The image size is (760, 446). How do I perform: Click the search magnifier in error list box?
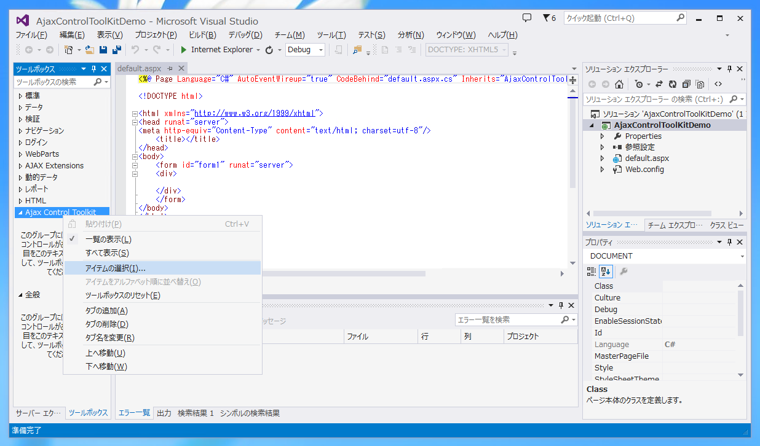(x=565, y=319)
